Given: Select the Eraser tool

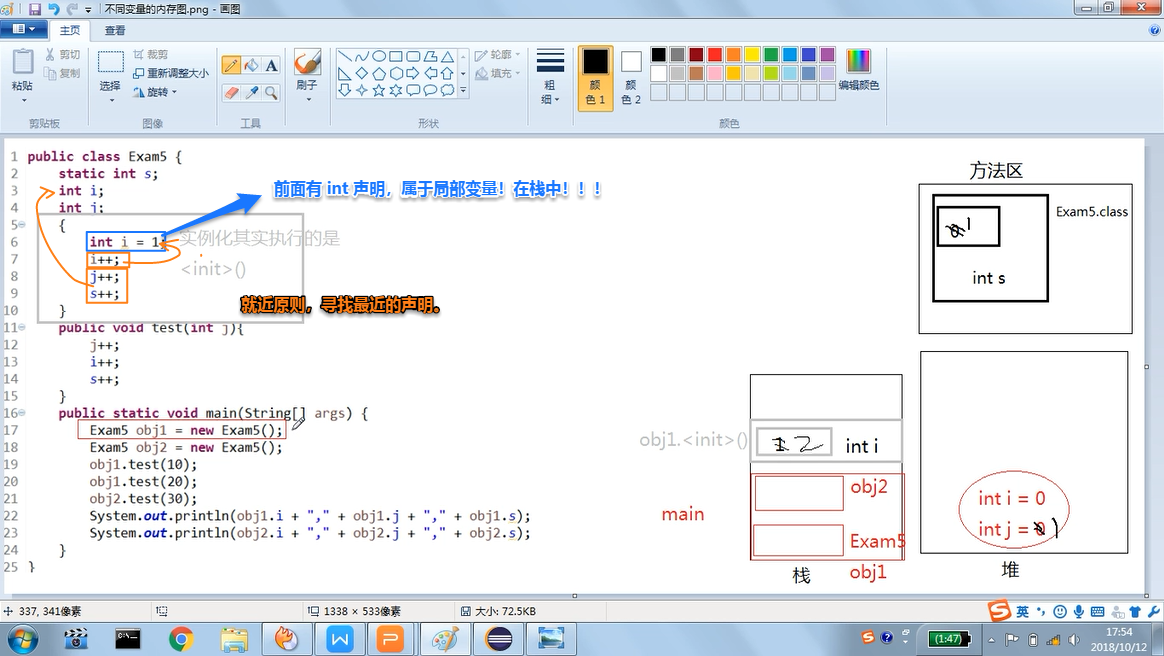Looking at the screenshot, I should pos(232,93).
